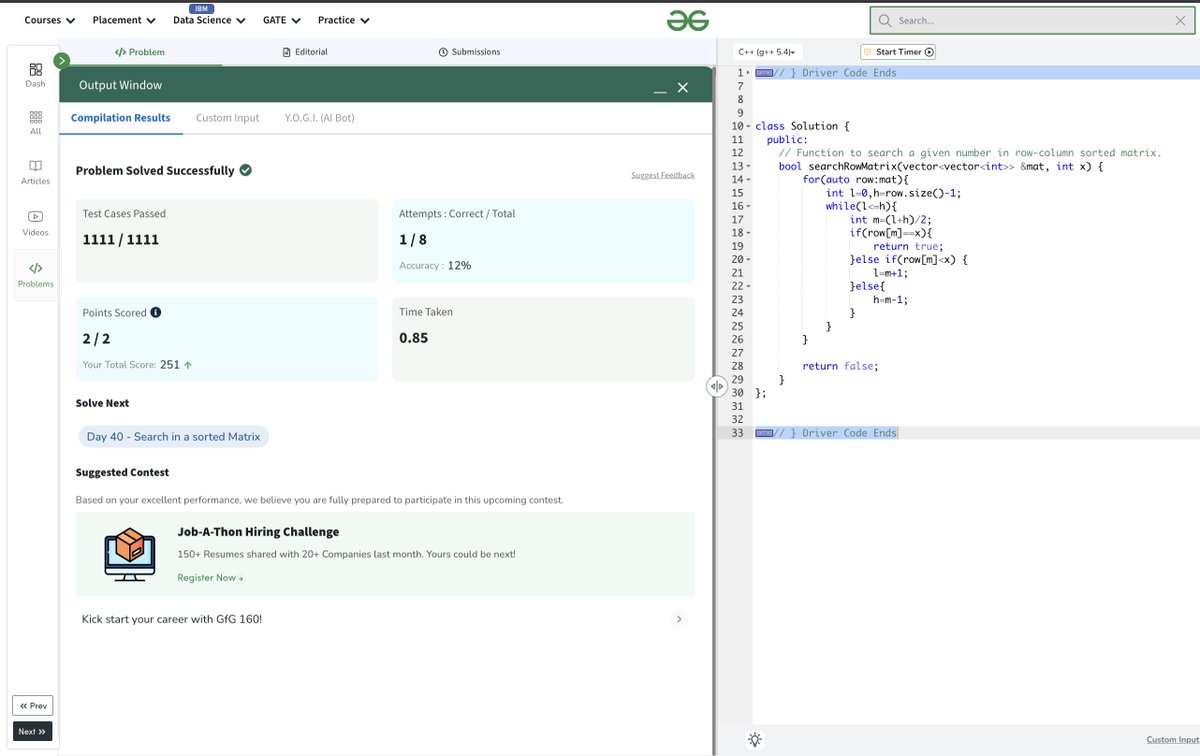Image resolution: width=1200 pixels, height=756 pixels.
Task: Collapse code fold arrow at line 18
Action: click(748, 232)
